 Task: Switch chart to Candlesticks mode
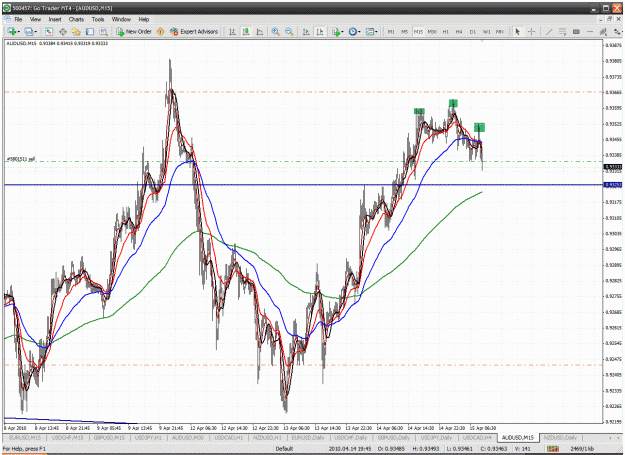(246, 31)
